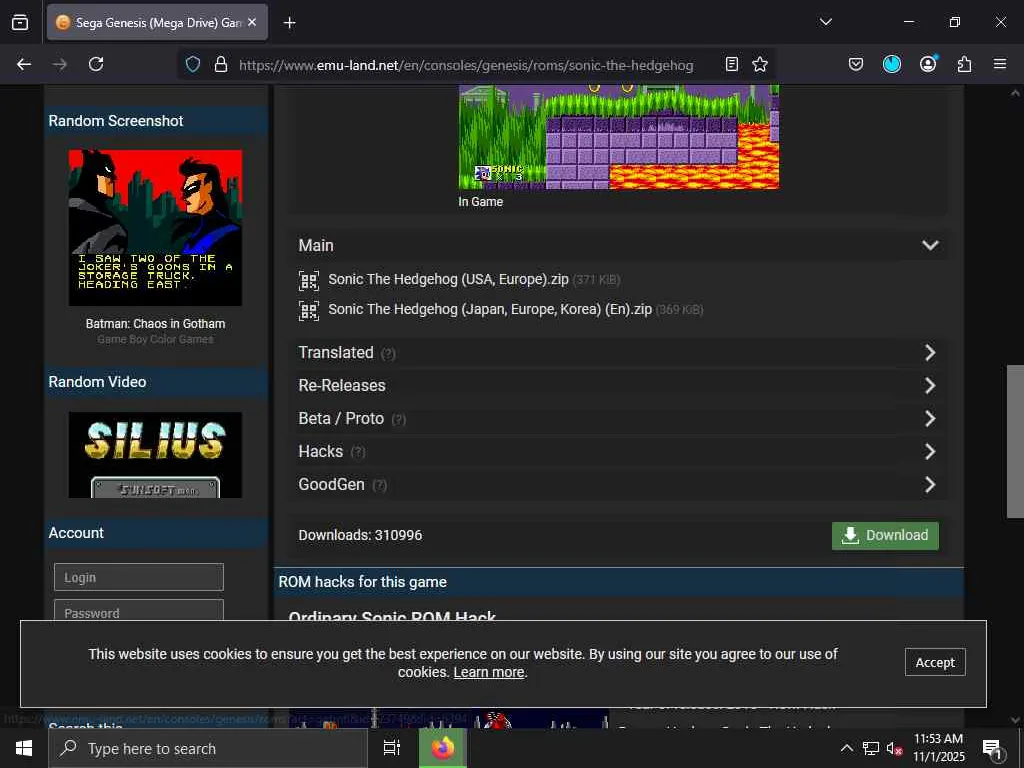Accept the cookie notice
Viewport: 1024px width, 768px height.
tap(935, 662)
